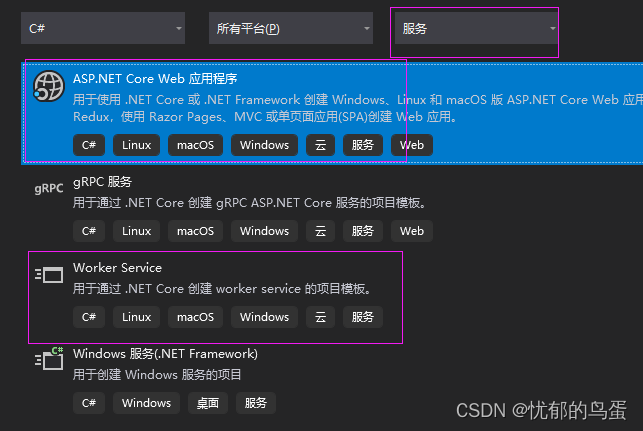
Task: Click the Linux tag under Worker Service
Action: tap(137, 317)
